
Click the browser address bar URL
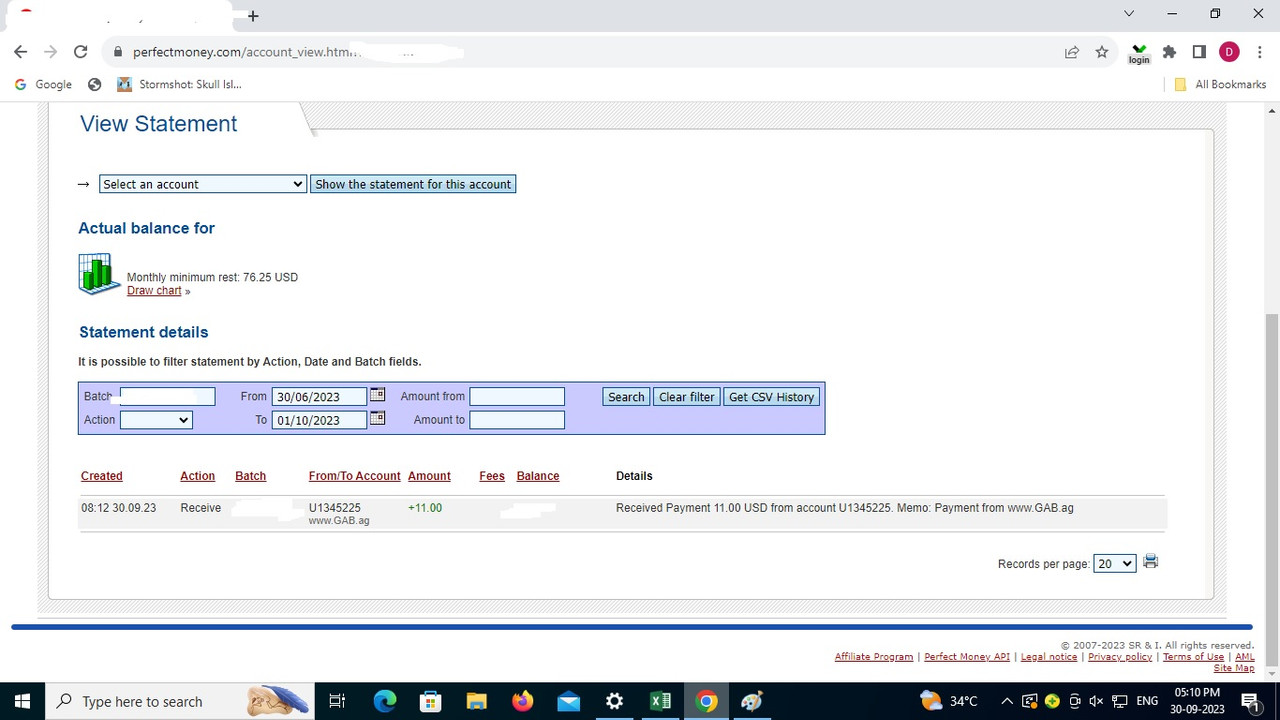point(246,52)
